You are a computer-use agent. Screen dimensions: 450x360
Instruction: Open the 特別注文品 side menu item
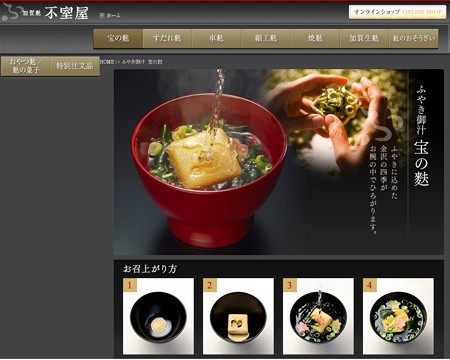(75, 66)
